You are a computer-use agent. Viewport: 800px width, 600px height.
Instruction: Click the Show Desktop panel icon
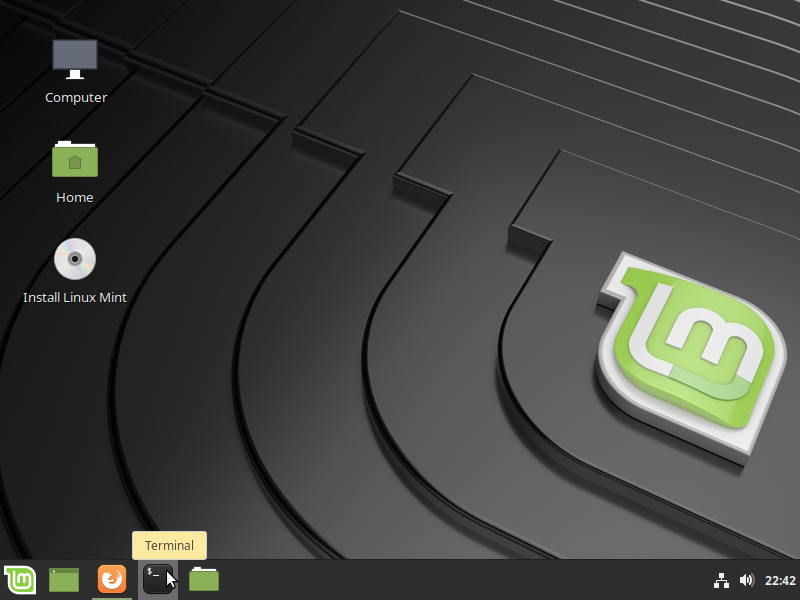coord(64,580)
